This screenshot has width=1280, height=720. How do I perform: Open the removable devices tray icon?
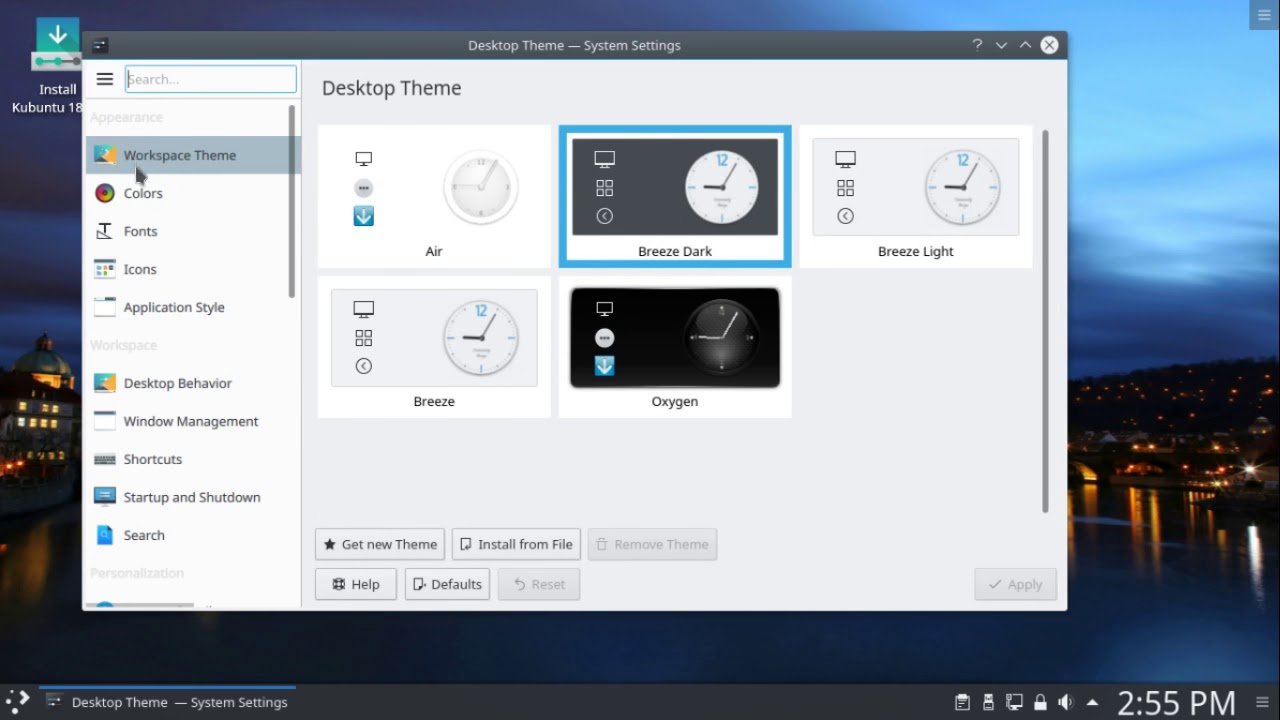pos(988,702)
